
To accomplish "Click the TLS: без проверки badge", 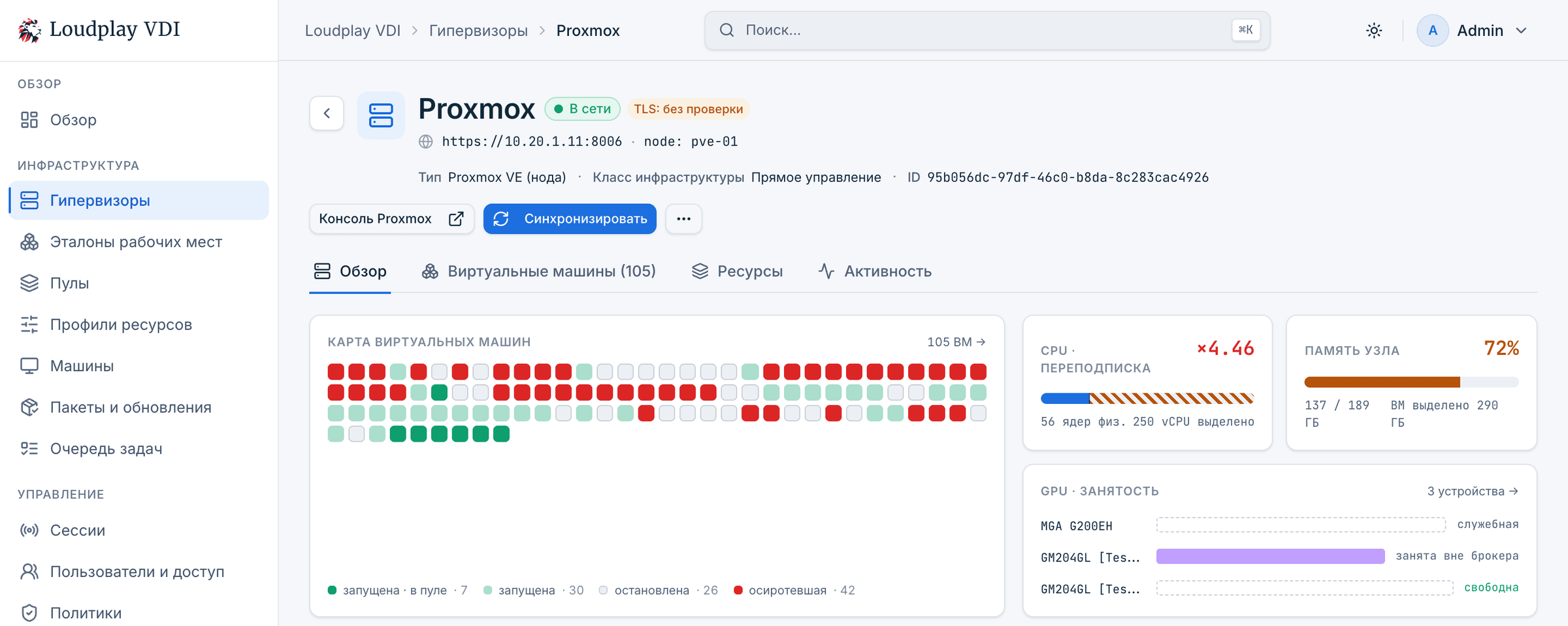I will pyautogui.click(x=688, y=109).
